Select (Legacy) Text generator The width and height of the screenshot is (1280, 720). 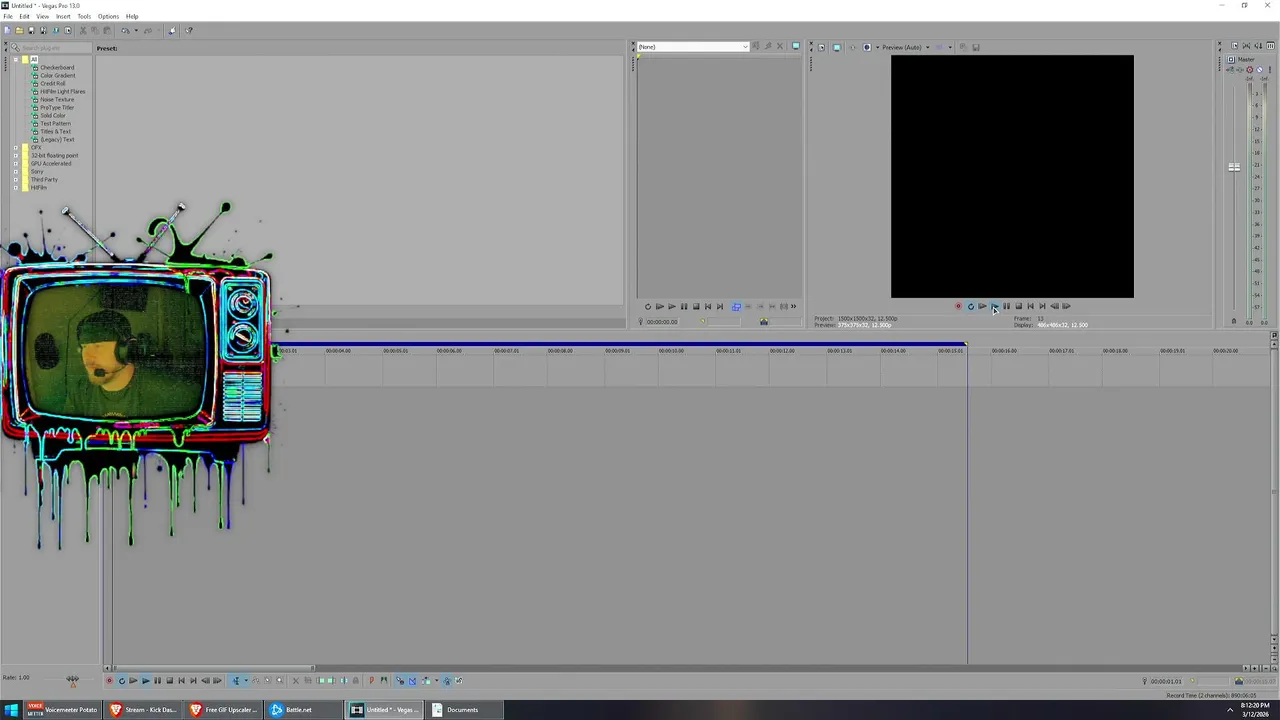57,140
